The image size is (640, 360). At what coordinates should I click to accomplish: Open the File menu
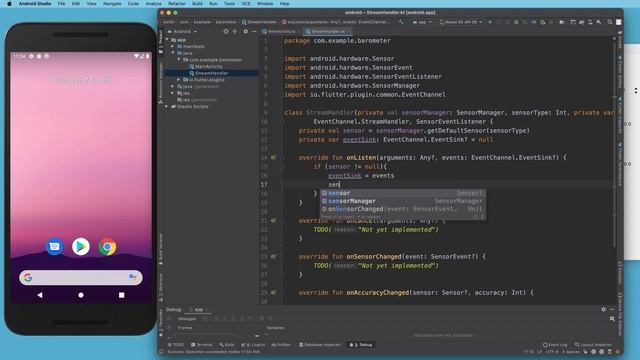coord(61,4)
